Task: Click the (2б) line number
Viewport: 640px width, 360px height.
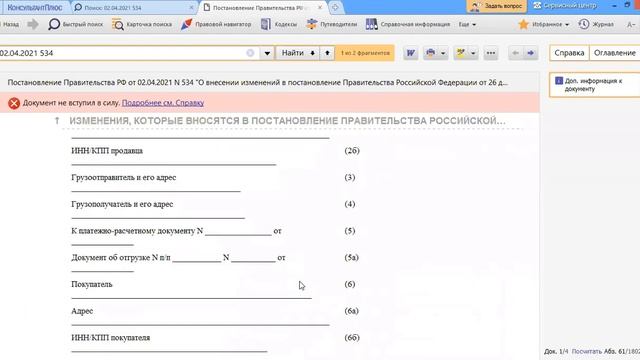Action: 352,151
